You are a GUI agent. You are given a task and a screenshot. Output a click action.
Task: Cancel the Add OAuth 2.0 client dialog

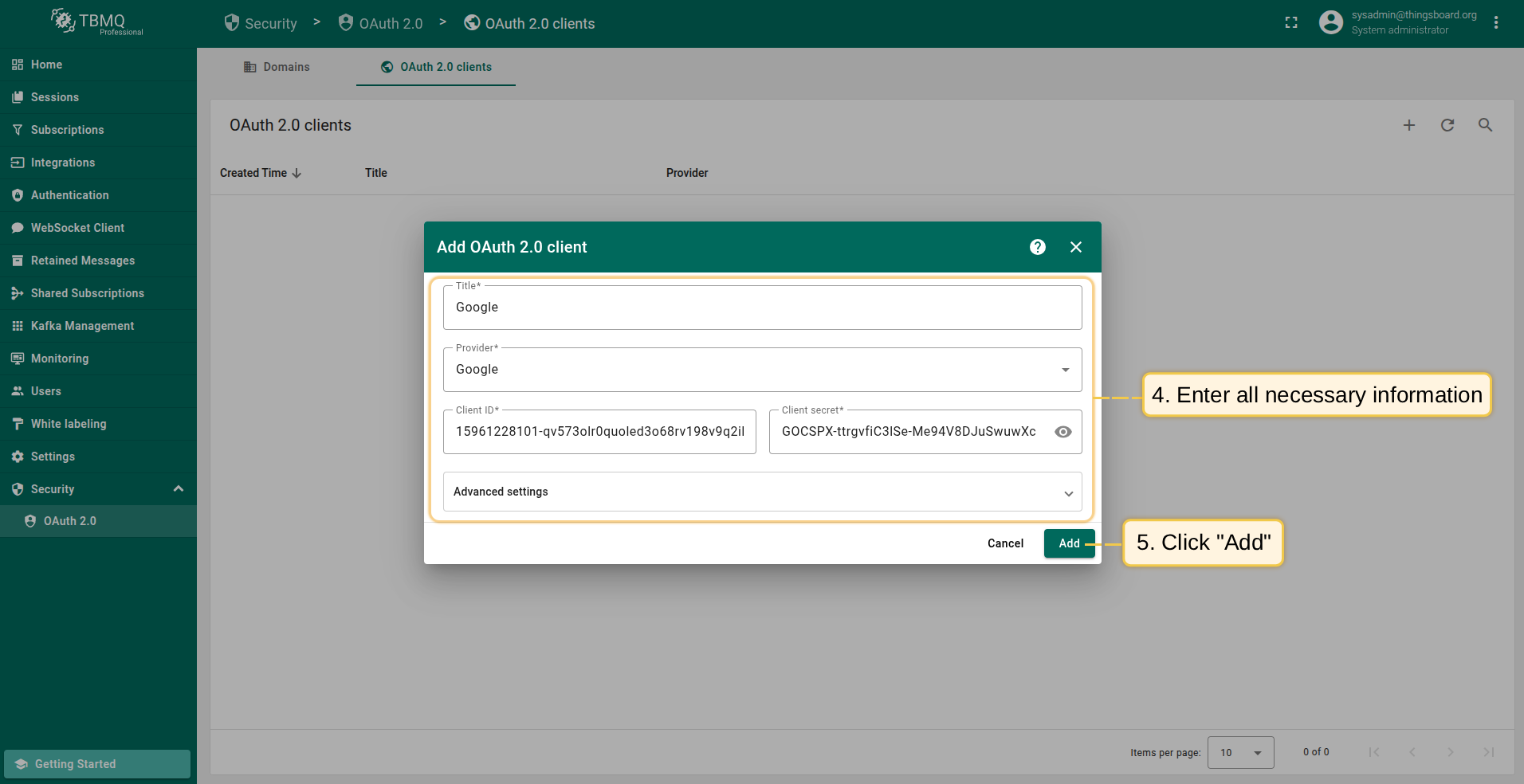pos(1005,543)
